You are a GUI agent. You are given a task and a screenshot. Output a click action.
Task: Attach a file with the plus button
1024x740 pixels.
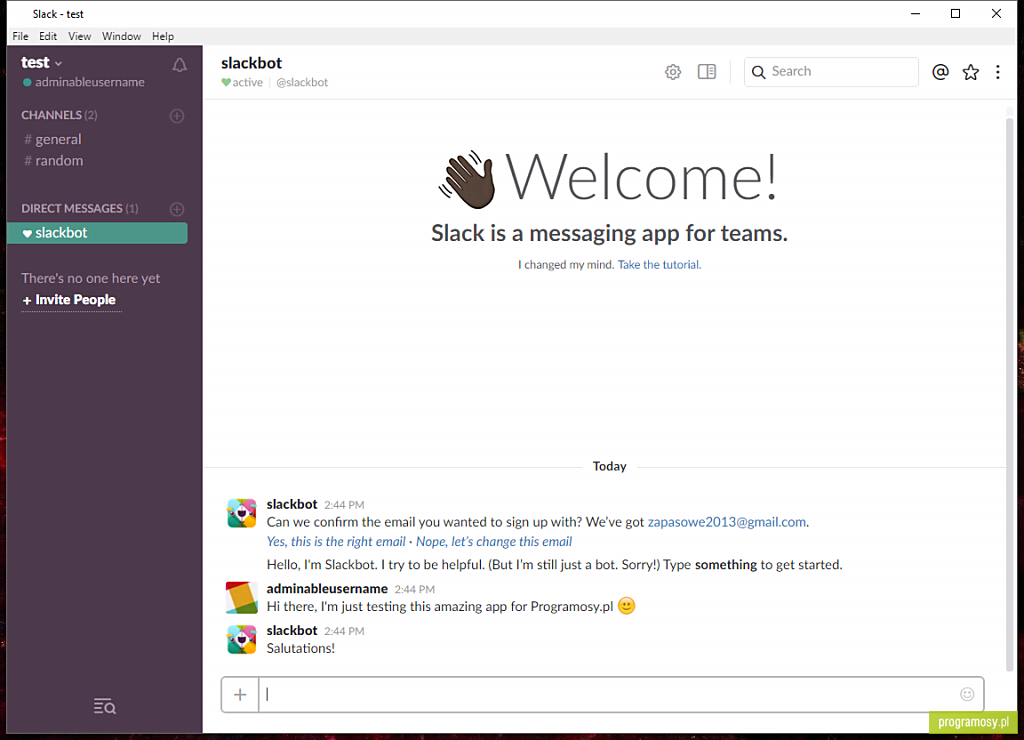pos(240,694)
